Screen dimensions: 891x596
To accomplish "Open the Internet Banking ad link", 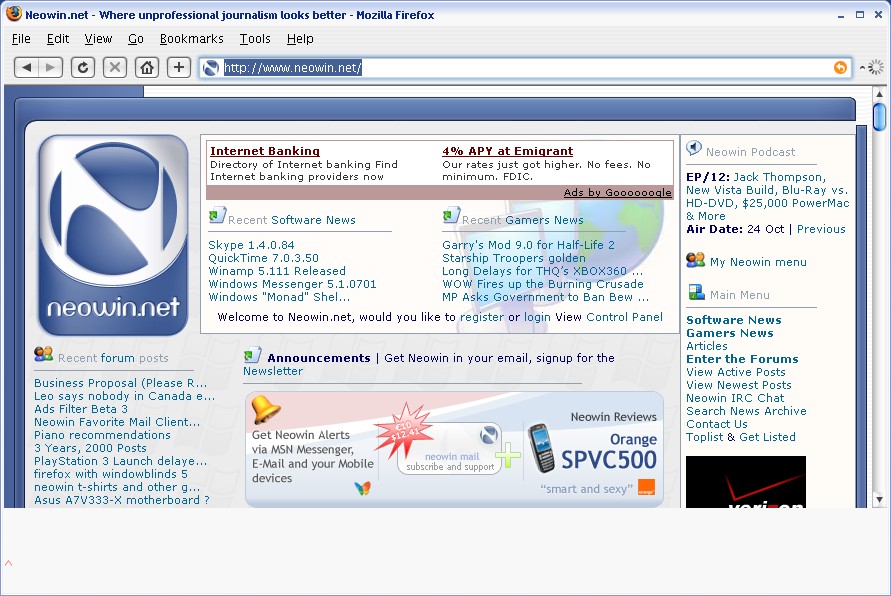I will [x=265, y=151].
